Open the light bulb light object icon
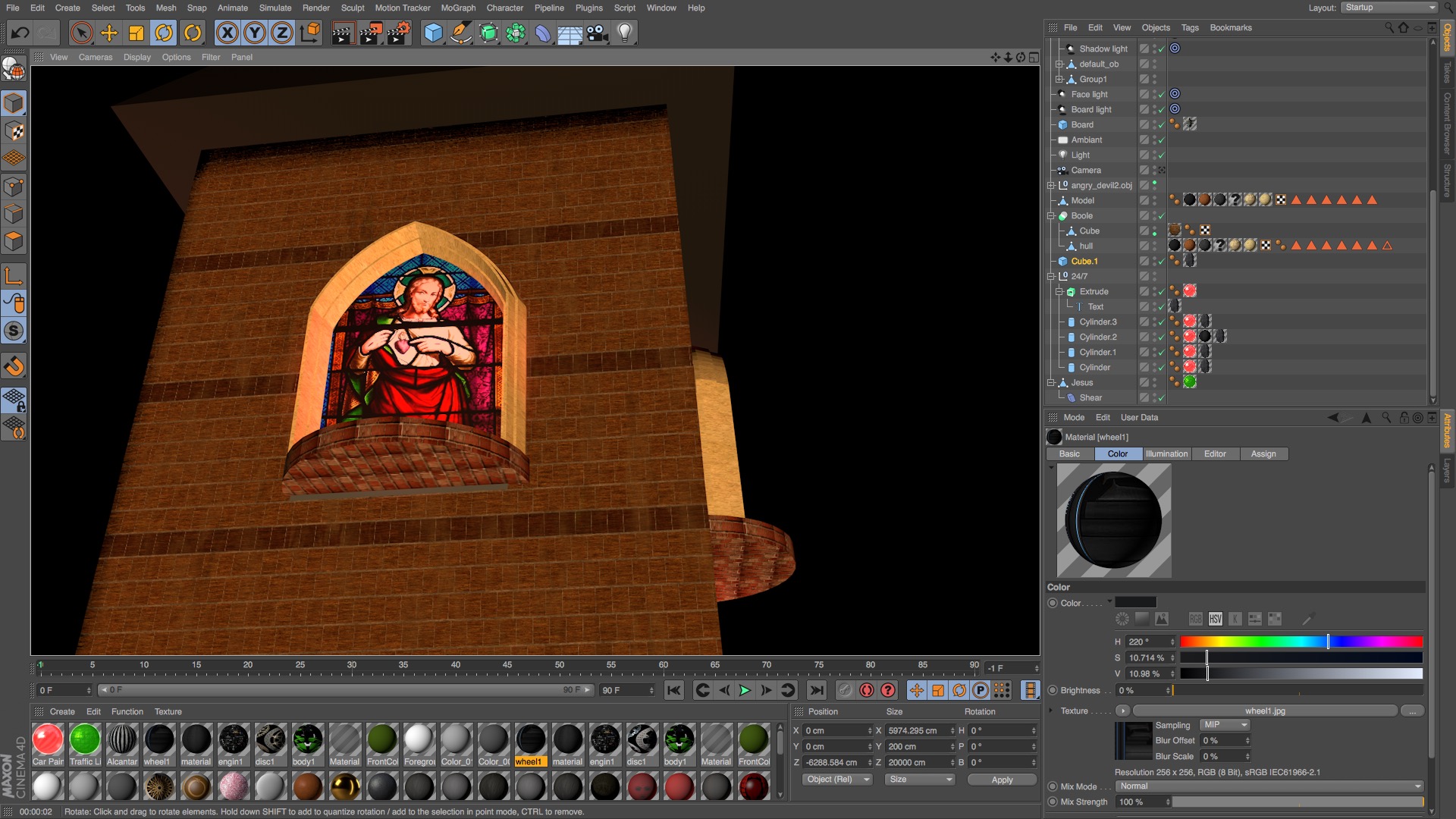 click(x=624, y=33)
